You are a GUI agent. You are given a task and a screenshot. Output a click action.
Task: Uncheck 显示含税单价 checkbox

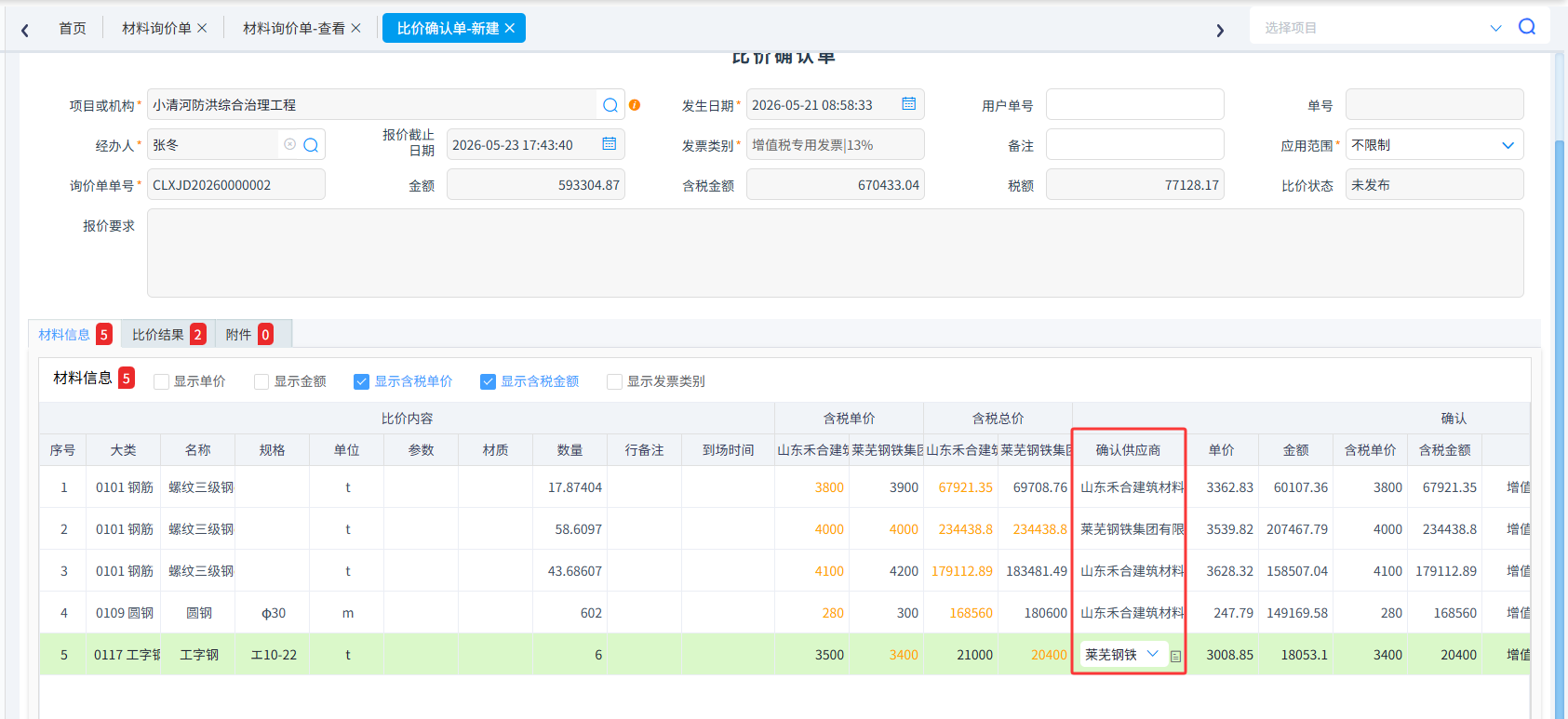pyautogui.click(x=362, y=381)
